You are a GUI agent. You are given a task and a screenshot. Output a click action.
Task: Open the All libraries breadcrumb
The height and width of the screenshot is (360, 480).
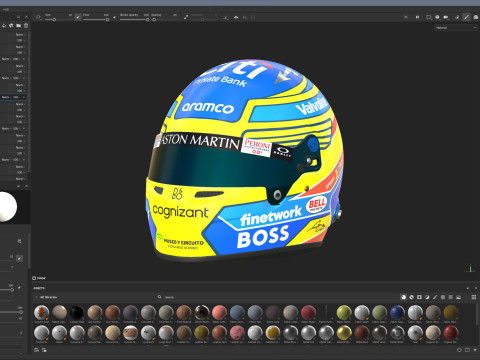pos(48,297)
